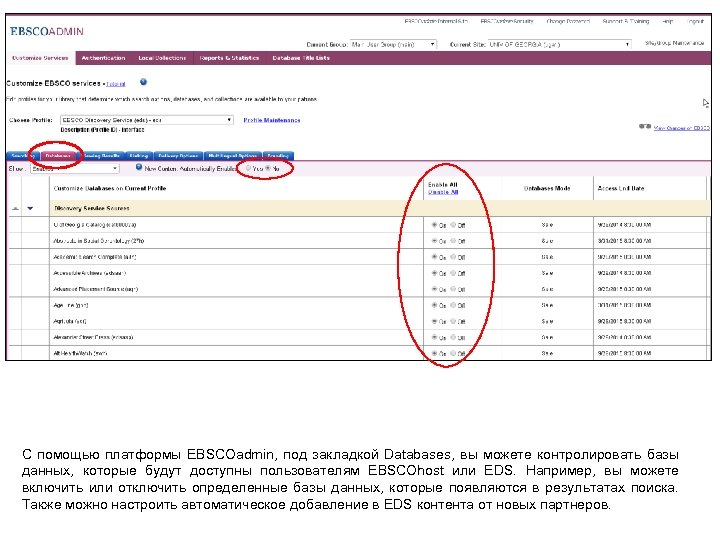Select the Viewing Results sub-tab
Screen dimensions: 720x540
tap(101, 156)
